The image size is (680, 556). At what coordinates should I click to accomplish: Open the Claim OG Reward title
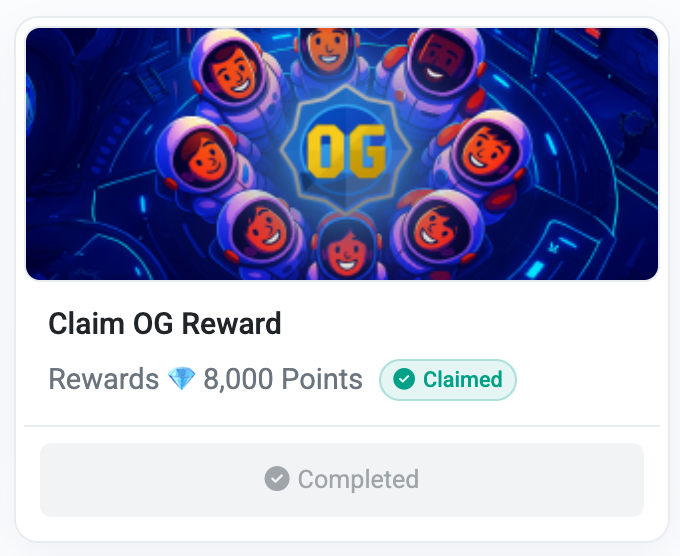(x=165, y=324)
